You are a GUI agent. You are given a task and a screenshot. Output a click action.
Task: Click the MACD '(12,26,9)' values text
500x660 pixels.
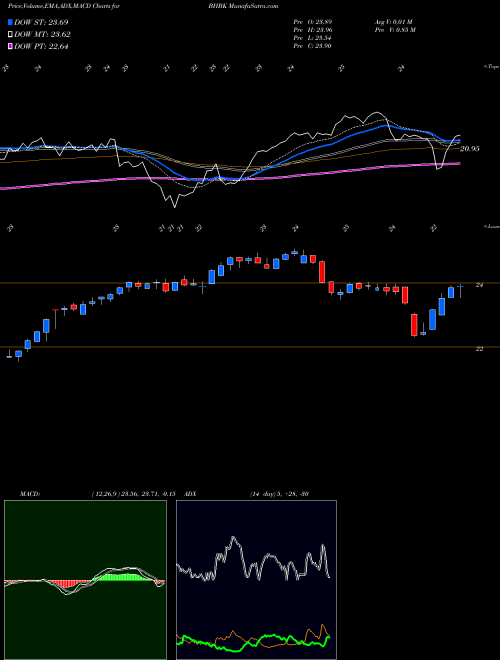136,494
